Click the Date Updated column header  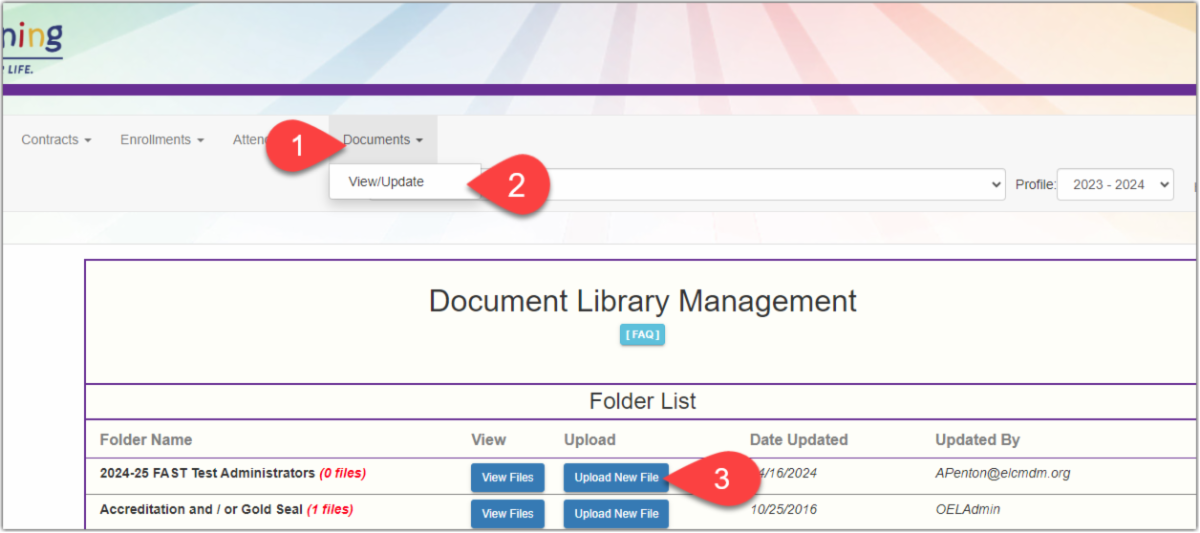coord(798,440)
